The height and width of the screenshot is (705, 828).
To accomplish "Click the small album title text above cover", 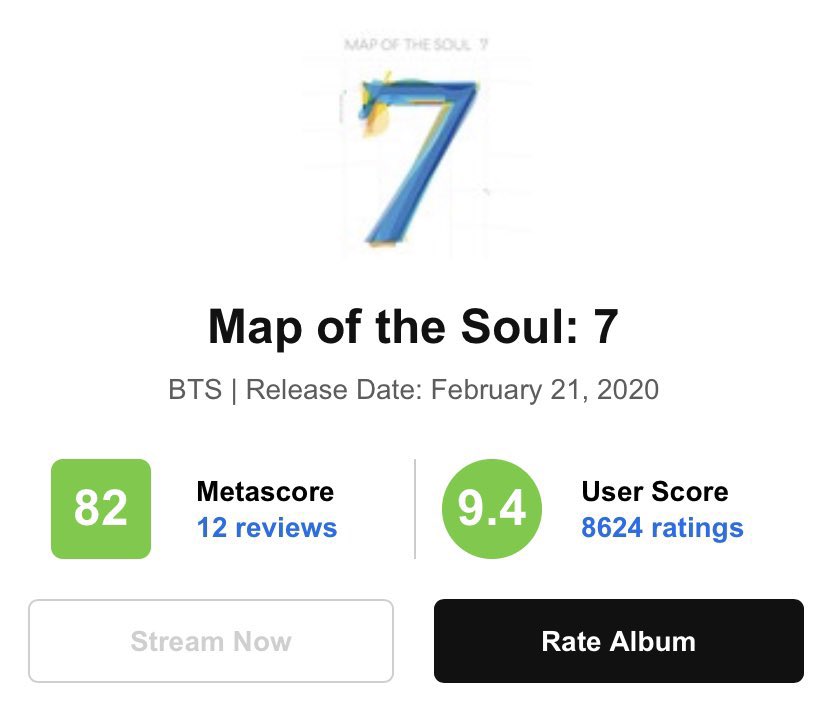I will (416, 44).
